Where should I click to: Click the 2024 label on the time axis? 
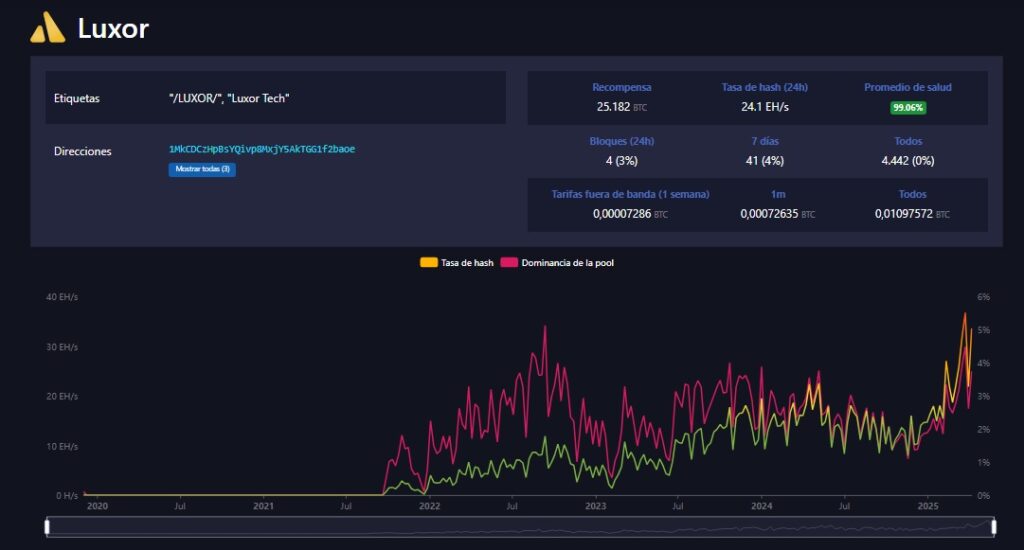[x=761, y=507]
